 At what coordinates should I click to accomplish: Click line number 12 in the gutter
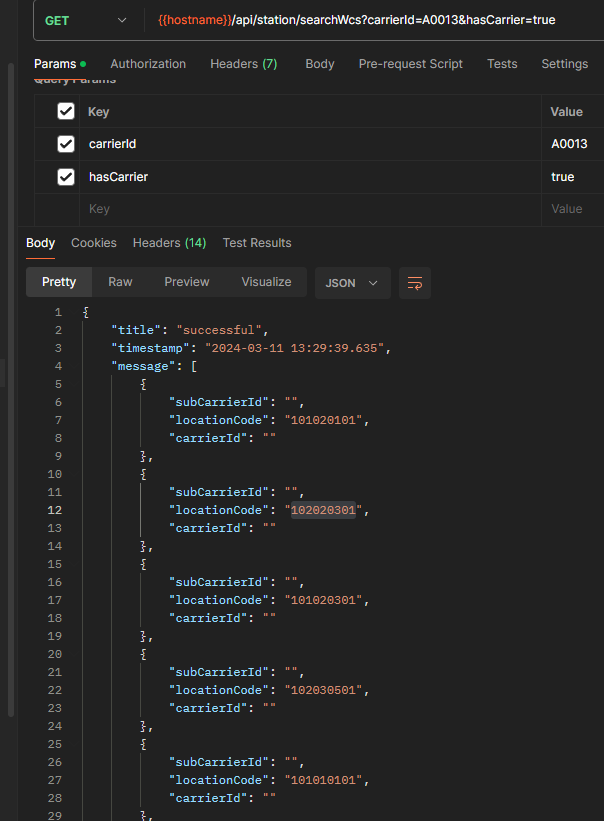click(x=54, y=511)
